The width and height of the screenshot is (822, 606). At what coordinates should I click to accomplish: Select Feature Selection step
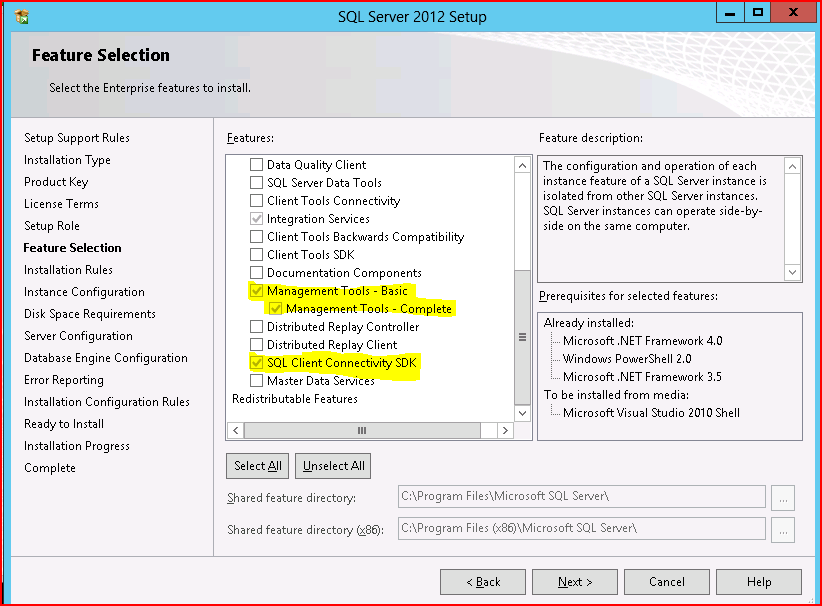[72, 248]
